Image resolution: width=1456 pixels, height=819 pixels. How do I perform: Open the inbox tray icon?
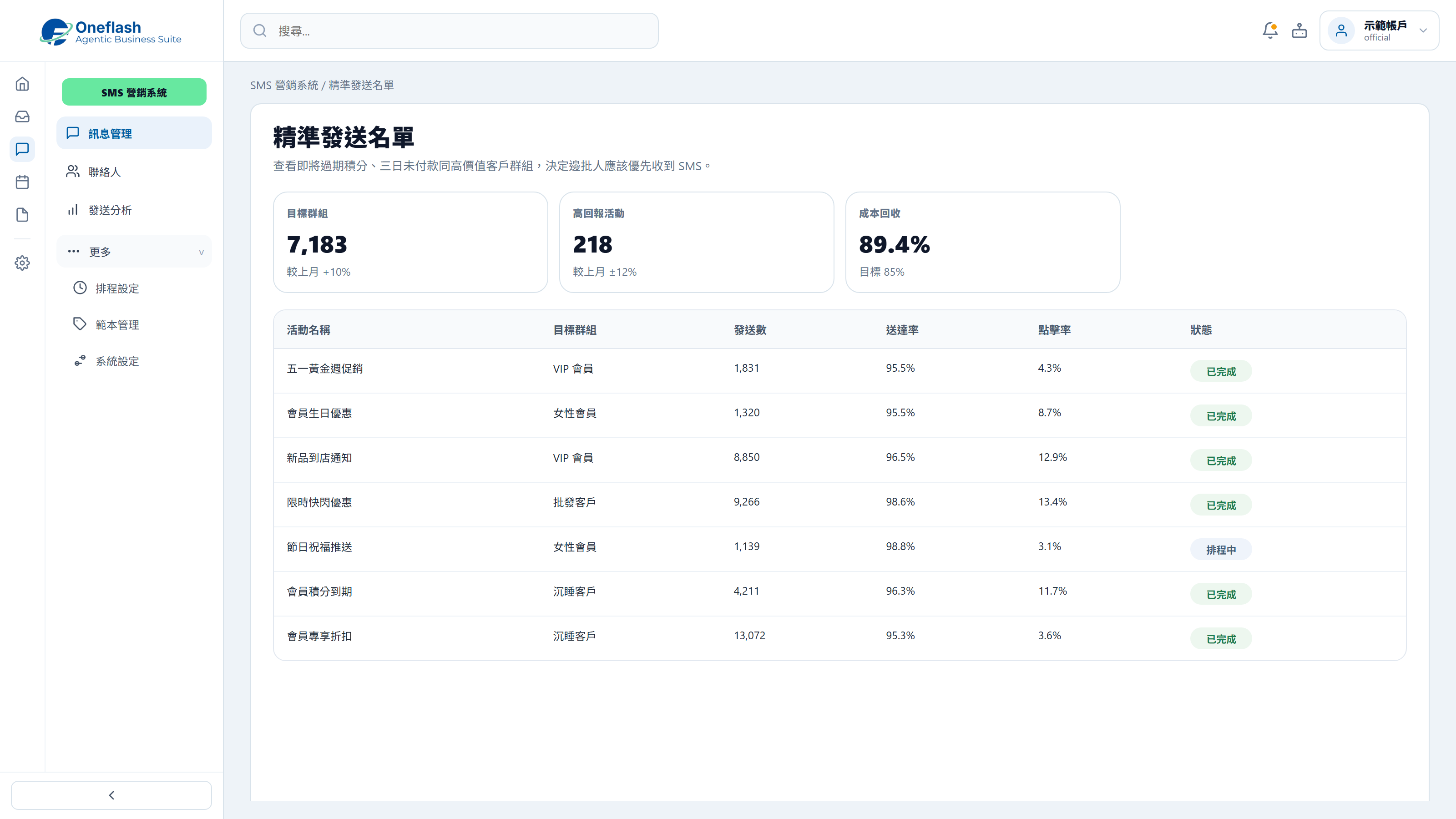22,116
